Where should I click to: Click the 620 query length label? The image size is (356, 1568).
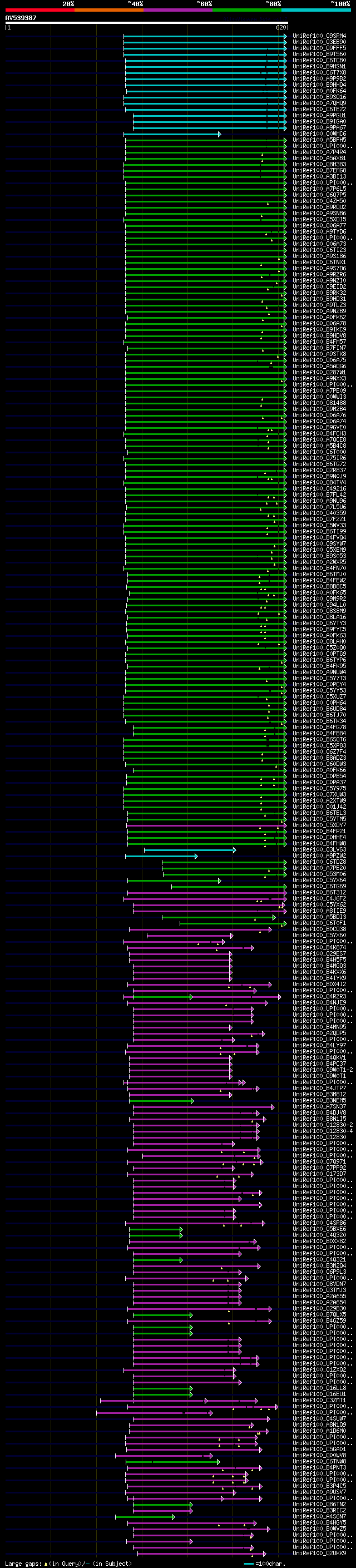(280, 27)
